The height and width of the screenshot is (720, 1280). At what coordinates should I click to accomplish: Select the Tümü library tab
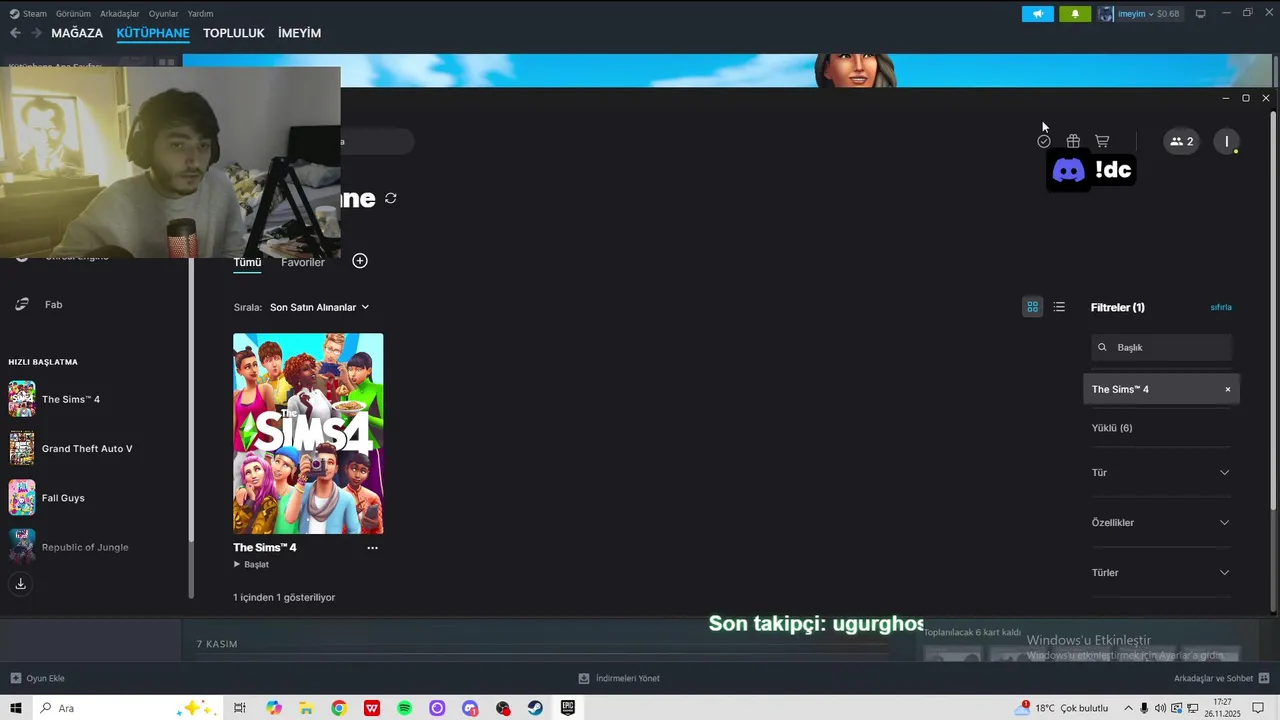[247, 262]
